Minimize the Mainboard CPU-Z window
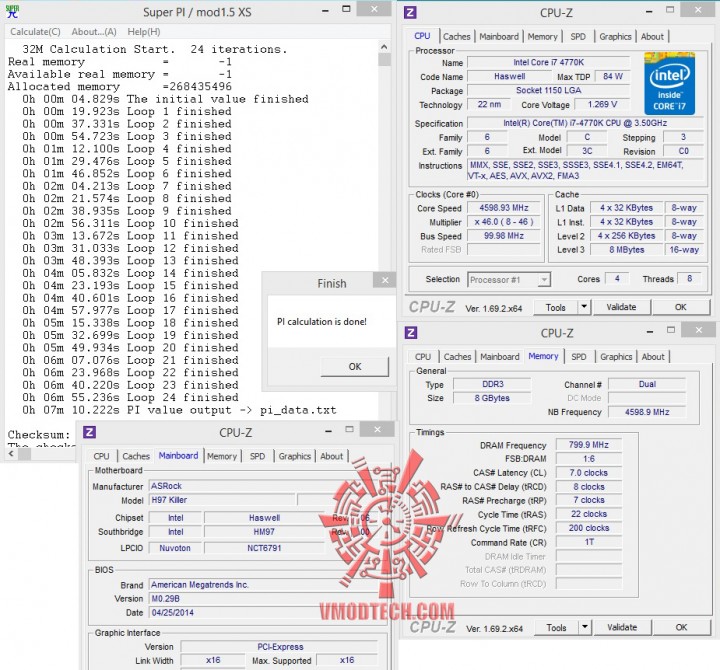 [328, 430]
